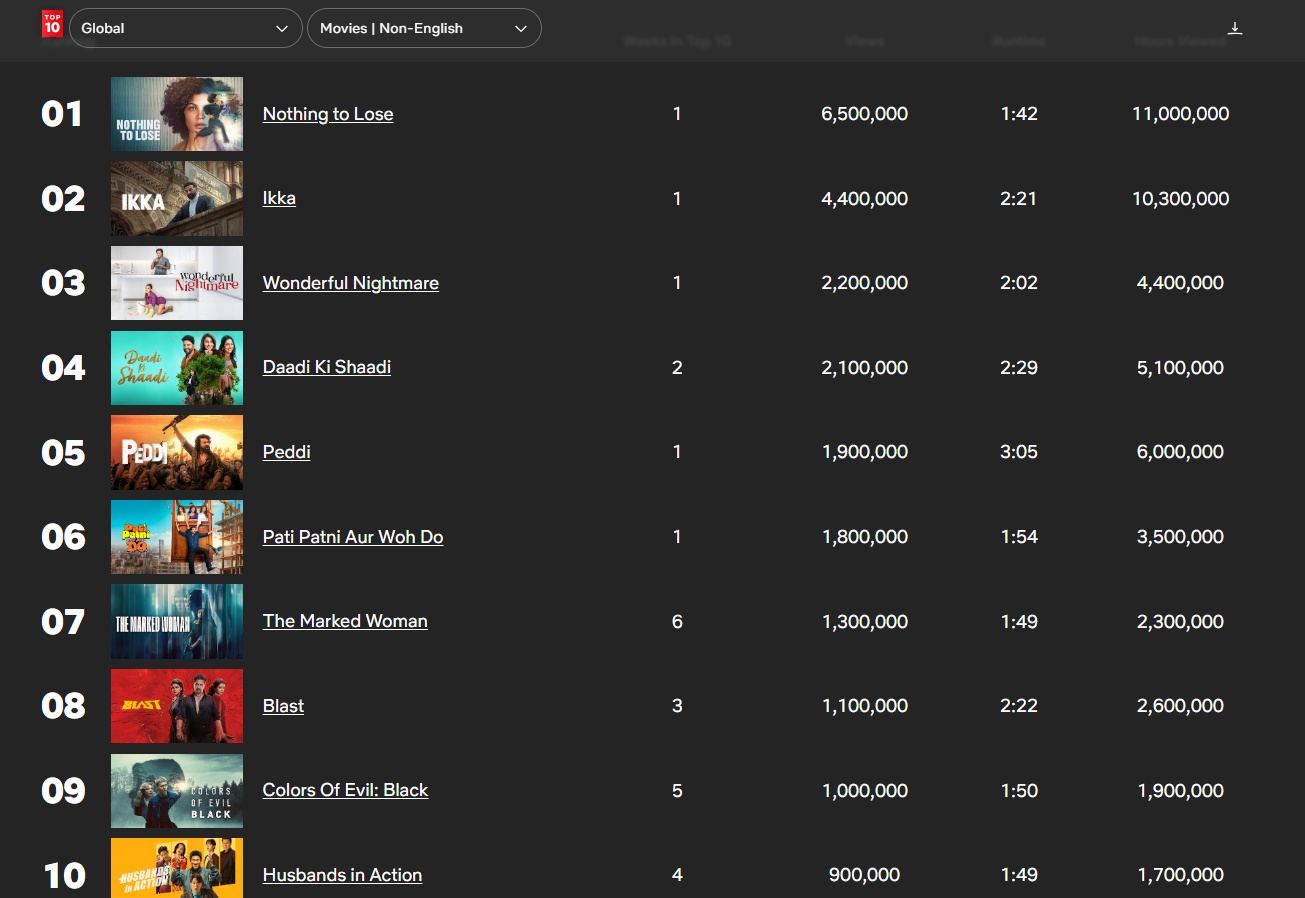The width and height of the screenshot is (1305, 898).
Task: Click the Pati Patni Aur Woh Do thumbnail
Action: tap(177, 537)
